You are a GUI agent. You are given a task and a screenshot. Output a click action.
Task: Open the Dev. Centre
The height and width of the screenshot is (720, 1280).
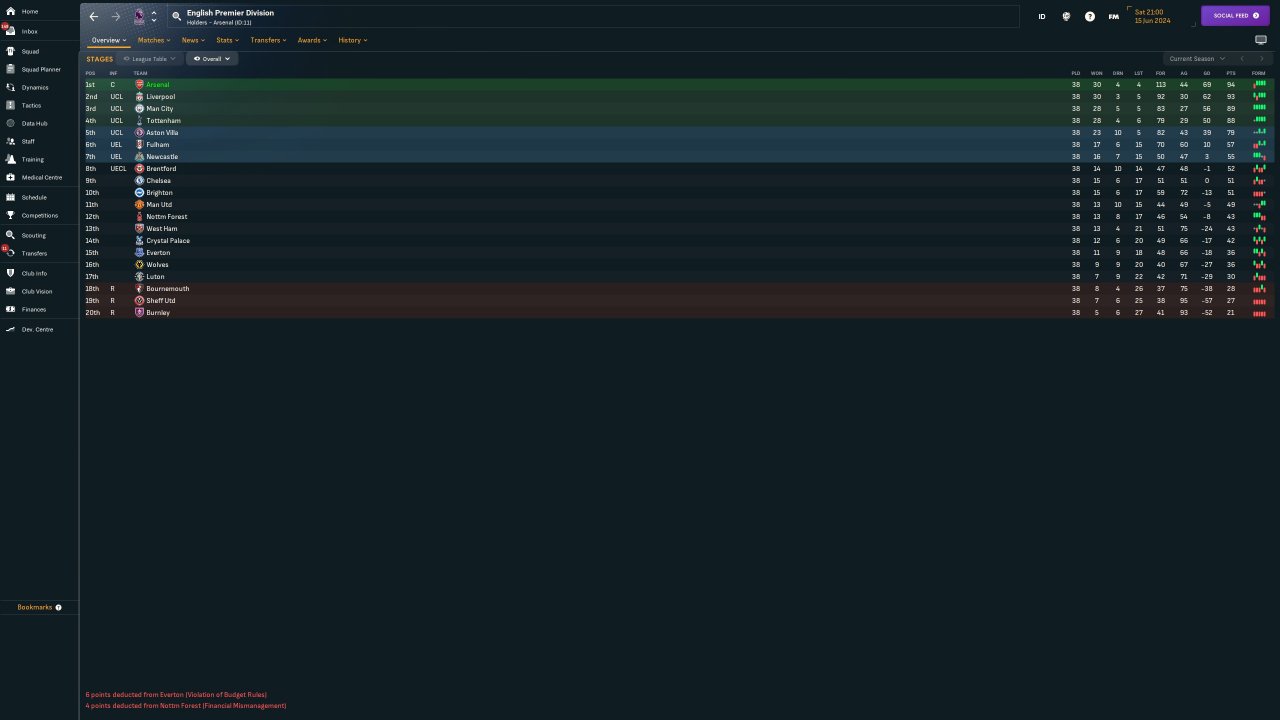click(x=38, y=330)
